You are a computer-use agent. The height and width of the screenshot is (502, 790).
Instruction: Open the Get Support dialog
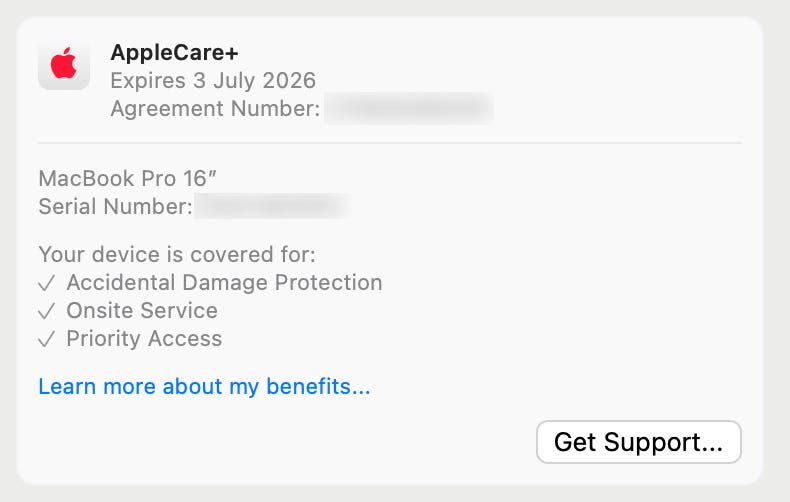point(638,442)
